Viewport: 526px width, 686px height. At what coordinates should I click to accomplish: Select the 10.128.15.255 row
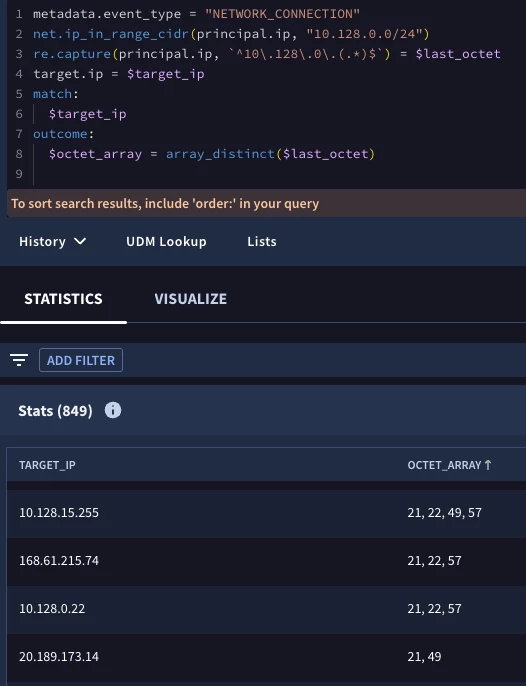(266, 513)
